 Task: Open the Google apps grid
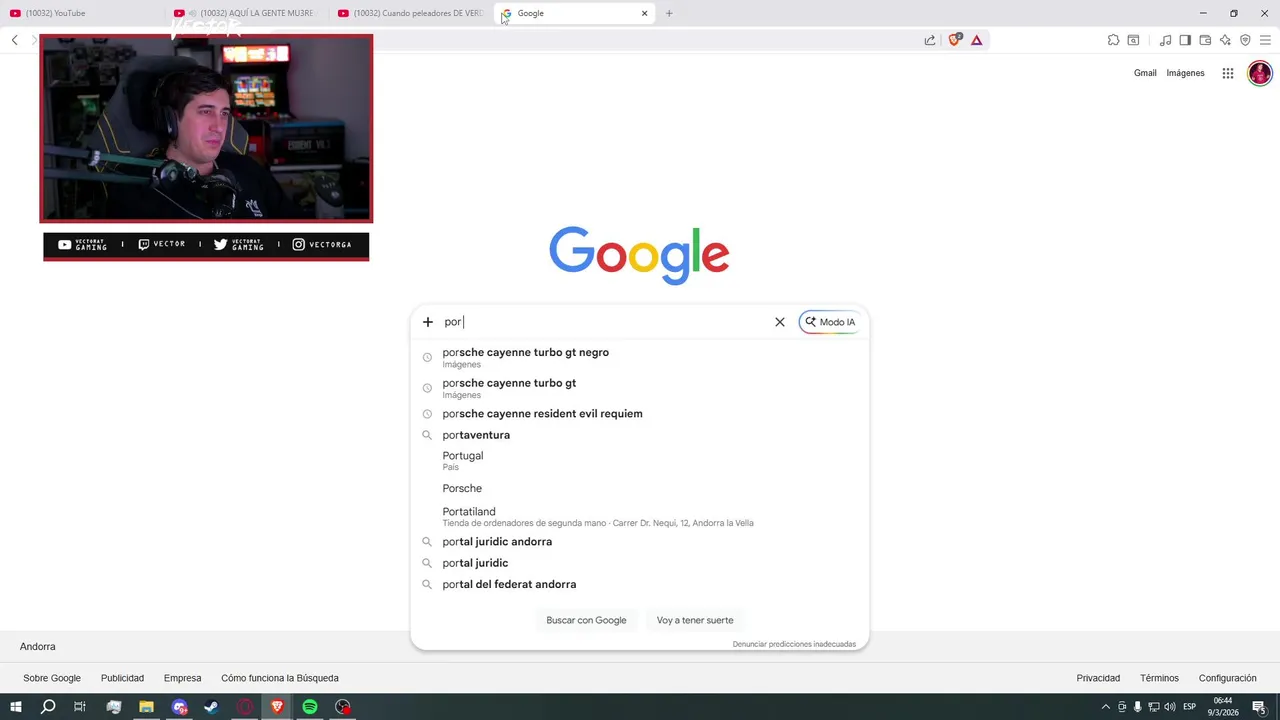(1228, 73)
